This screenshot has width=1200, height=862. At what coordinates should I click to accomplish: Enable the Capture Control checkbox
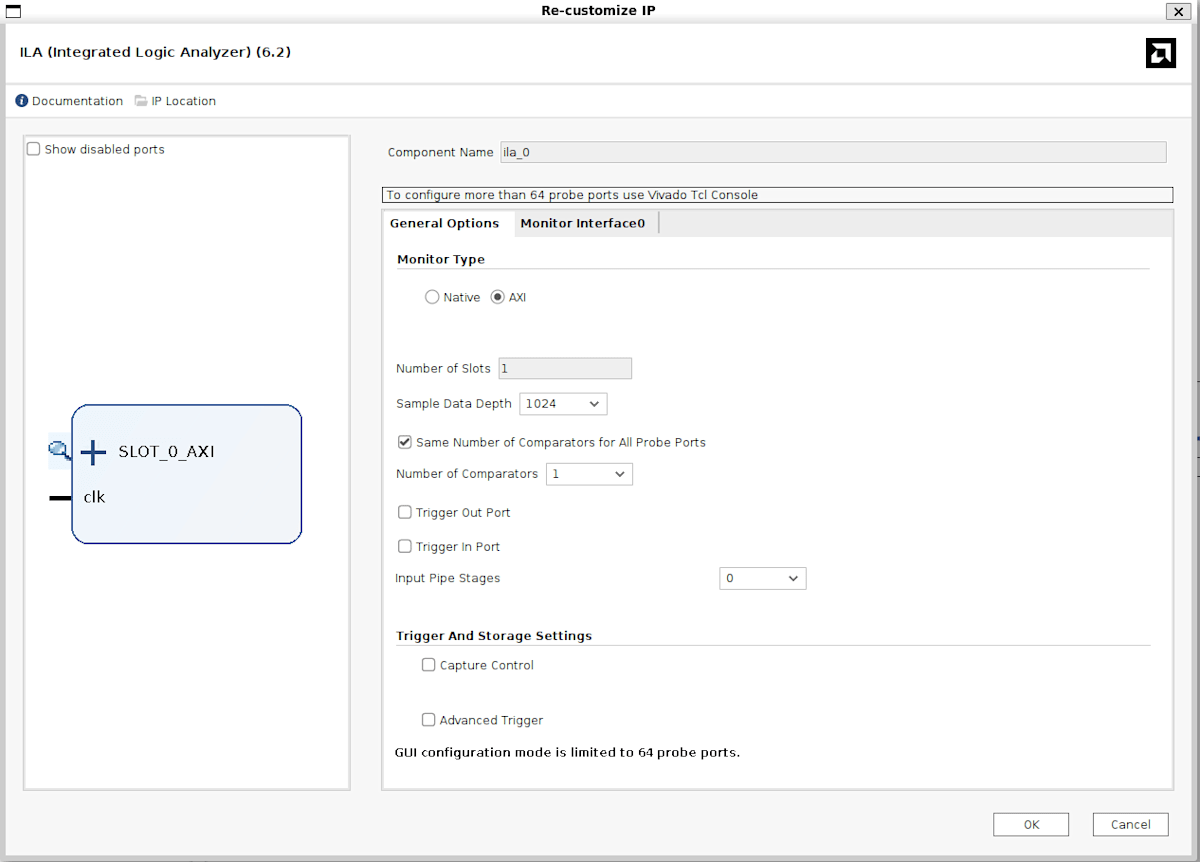click(429, 665)
